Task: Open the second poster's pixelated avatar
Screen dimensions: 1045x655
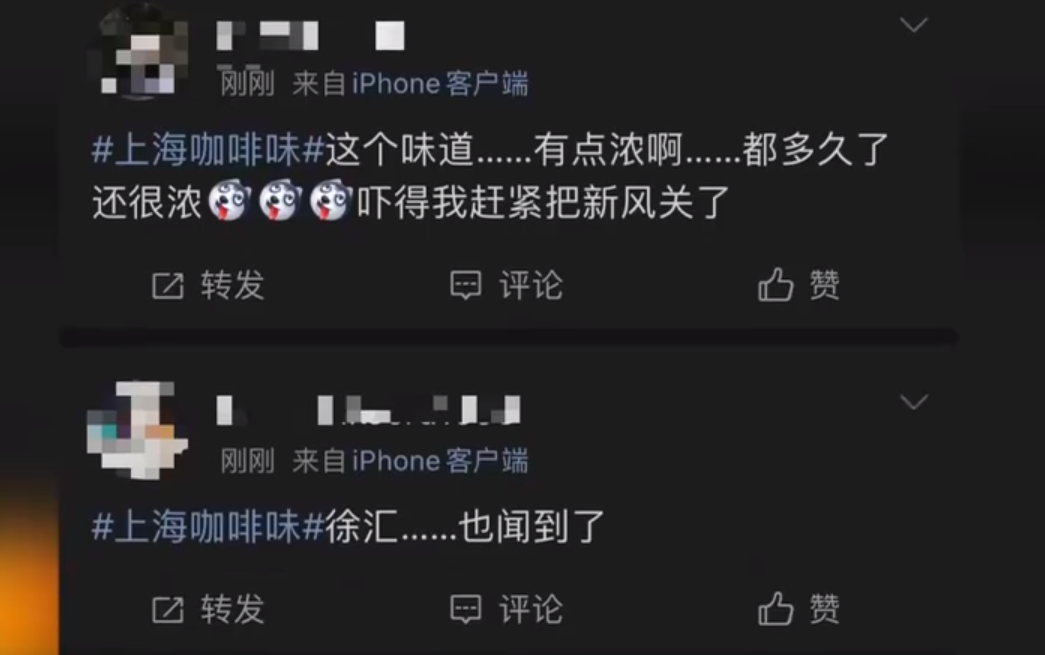Action: [137, 430]
